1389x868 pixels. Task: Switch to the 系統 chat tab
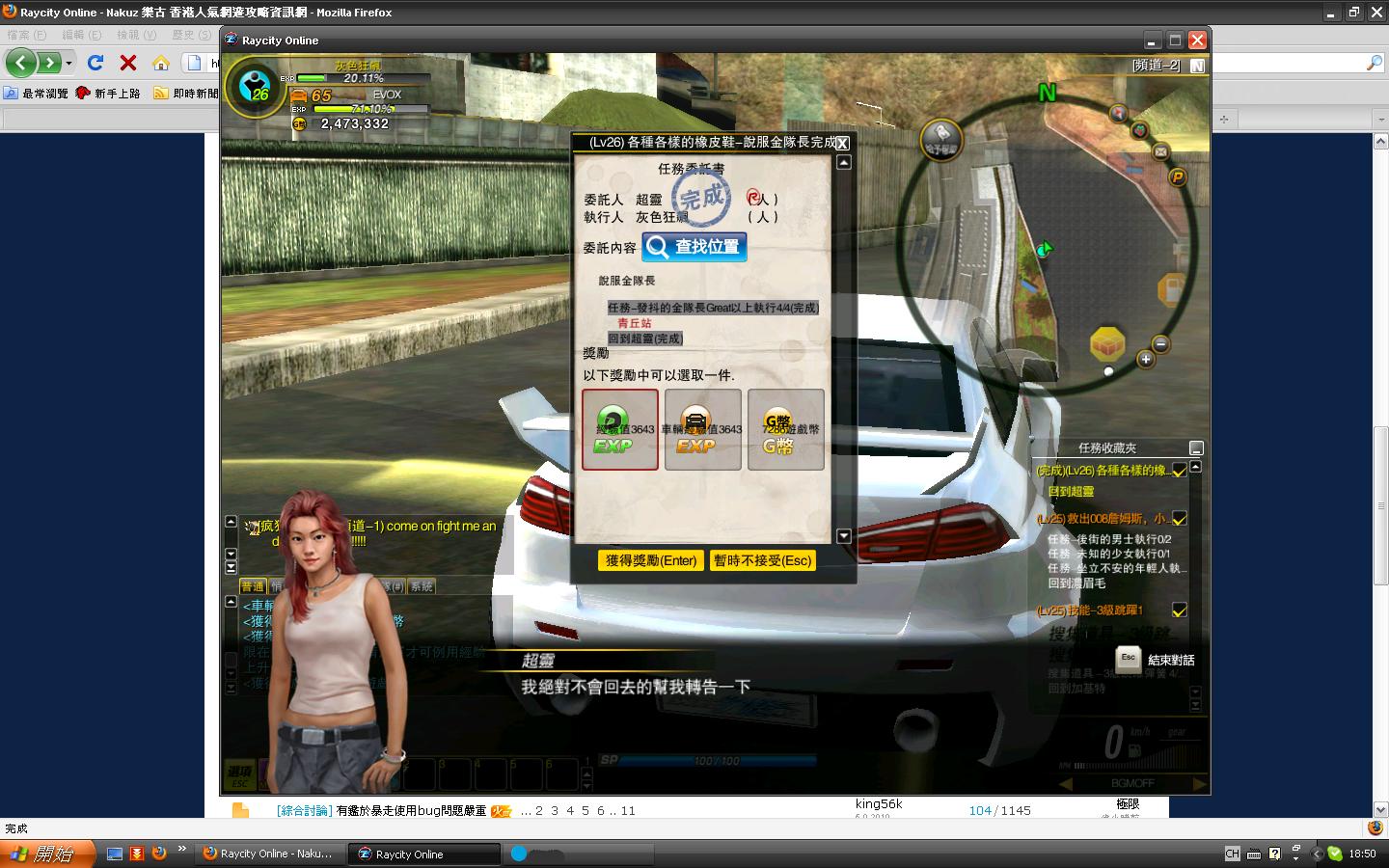tap(422, 586)
